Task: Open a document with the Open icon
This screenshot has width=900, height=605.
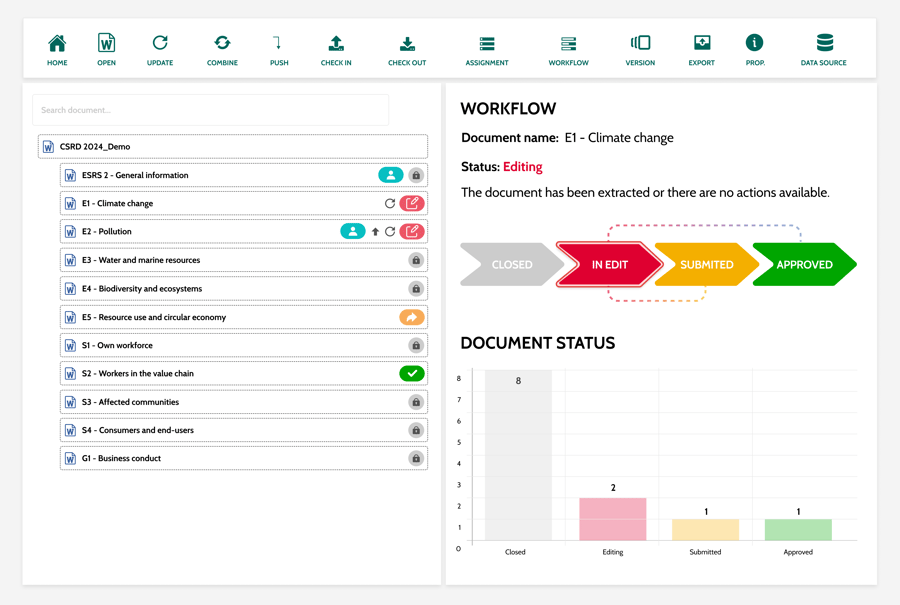Action: [106, 44]
